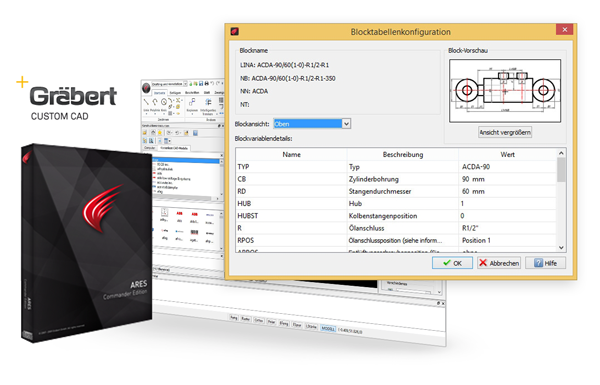Click the Zylinderbohrung description cell
Viewport: 600px width, 385px height.
[403, 179]
